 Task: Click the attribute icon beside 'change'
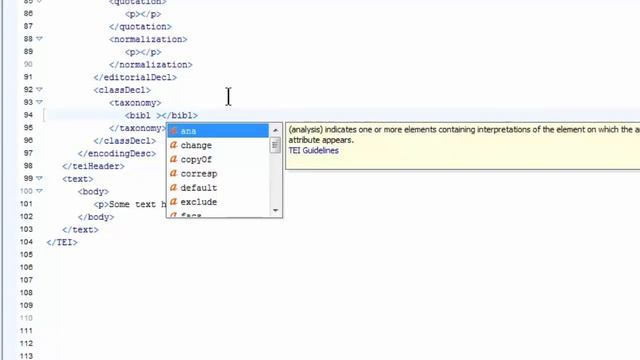[173, 145]
